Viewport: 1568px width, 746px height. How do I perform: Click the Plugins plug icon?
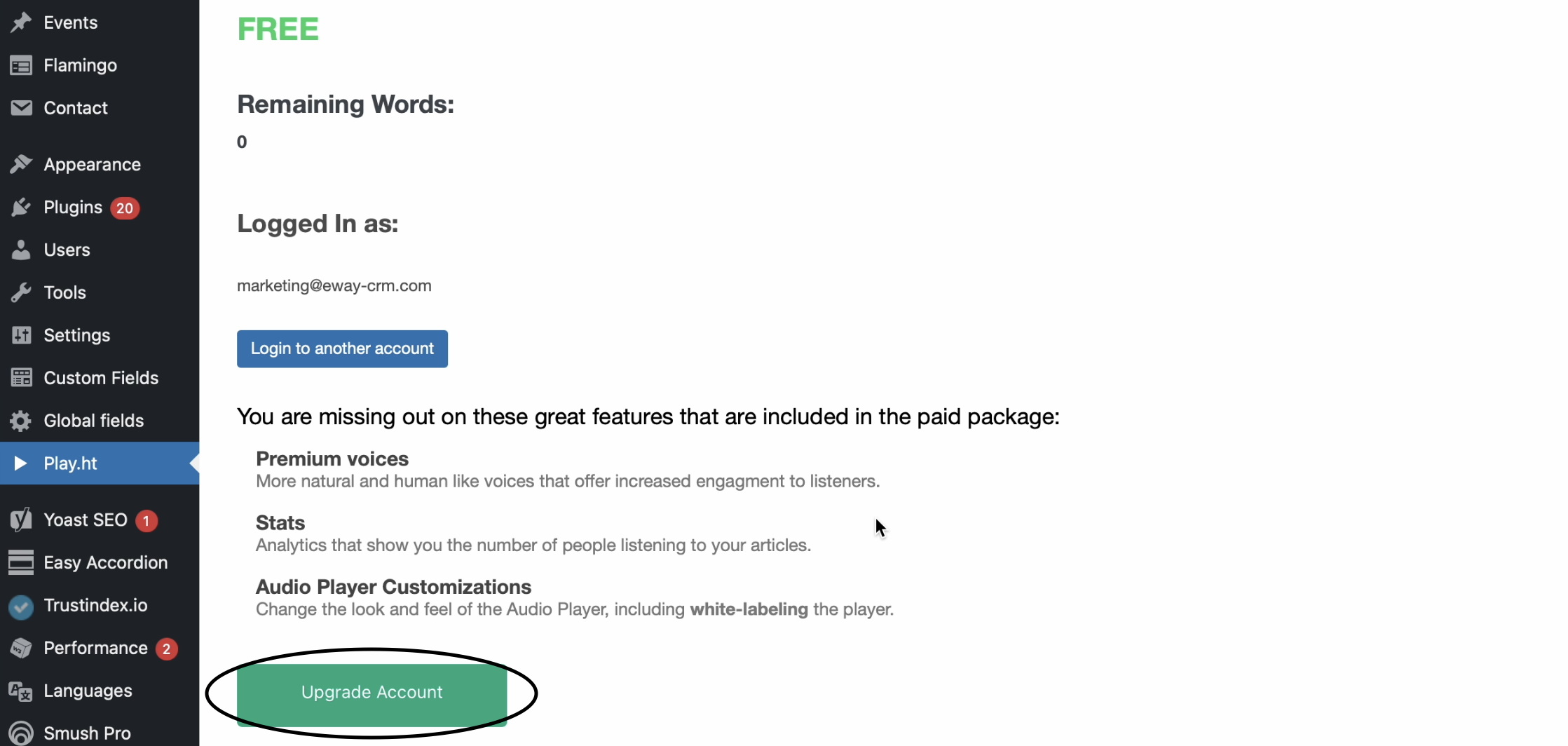[21, 208]
